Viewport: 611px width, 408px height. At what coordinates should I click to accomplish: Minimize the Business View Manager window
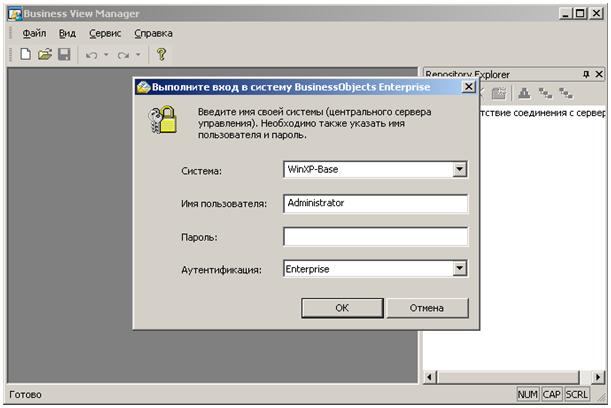565,14
